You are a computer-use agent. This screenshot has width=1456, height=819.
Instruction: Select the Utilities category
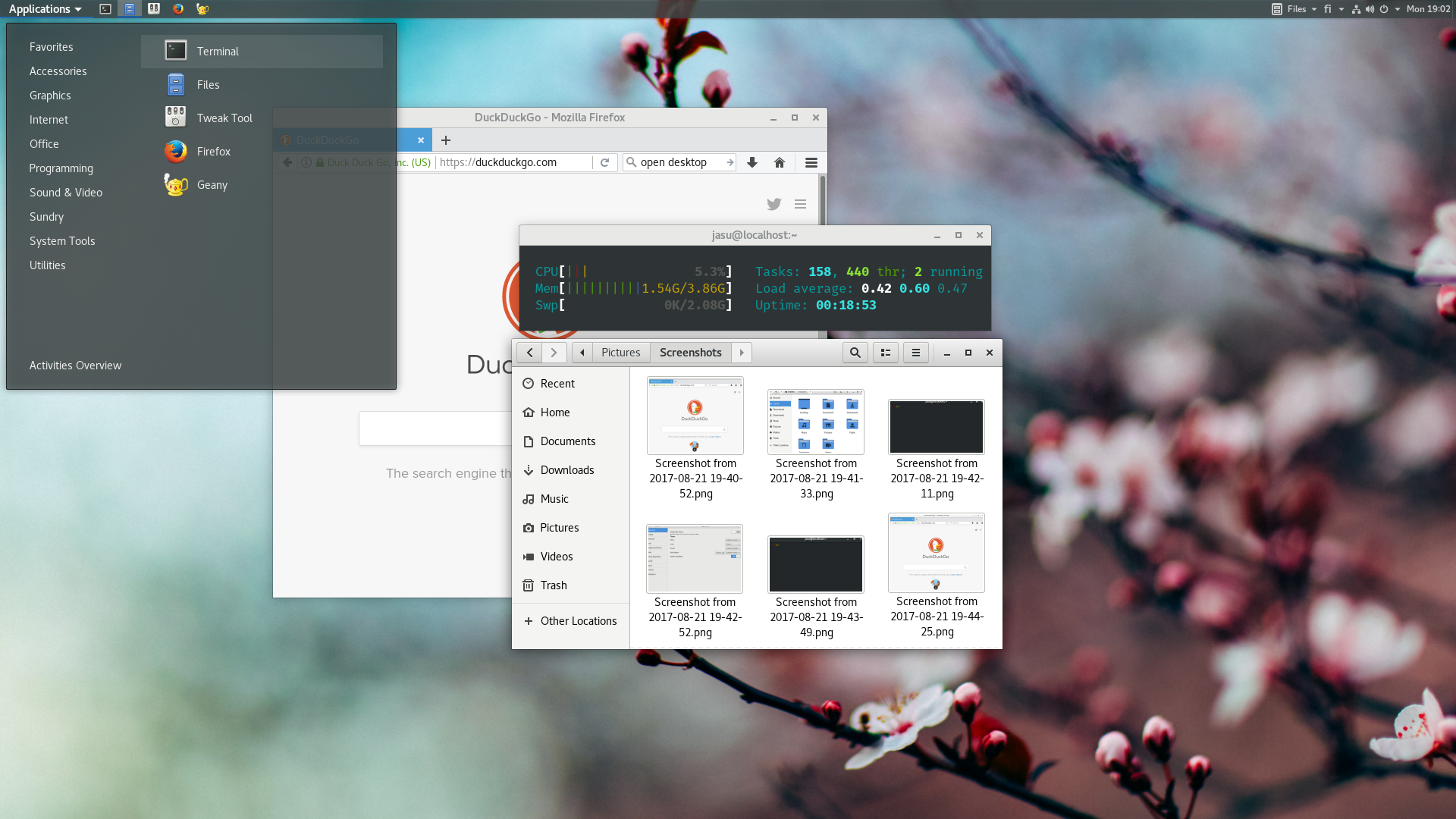(48, 265)
